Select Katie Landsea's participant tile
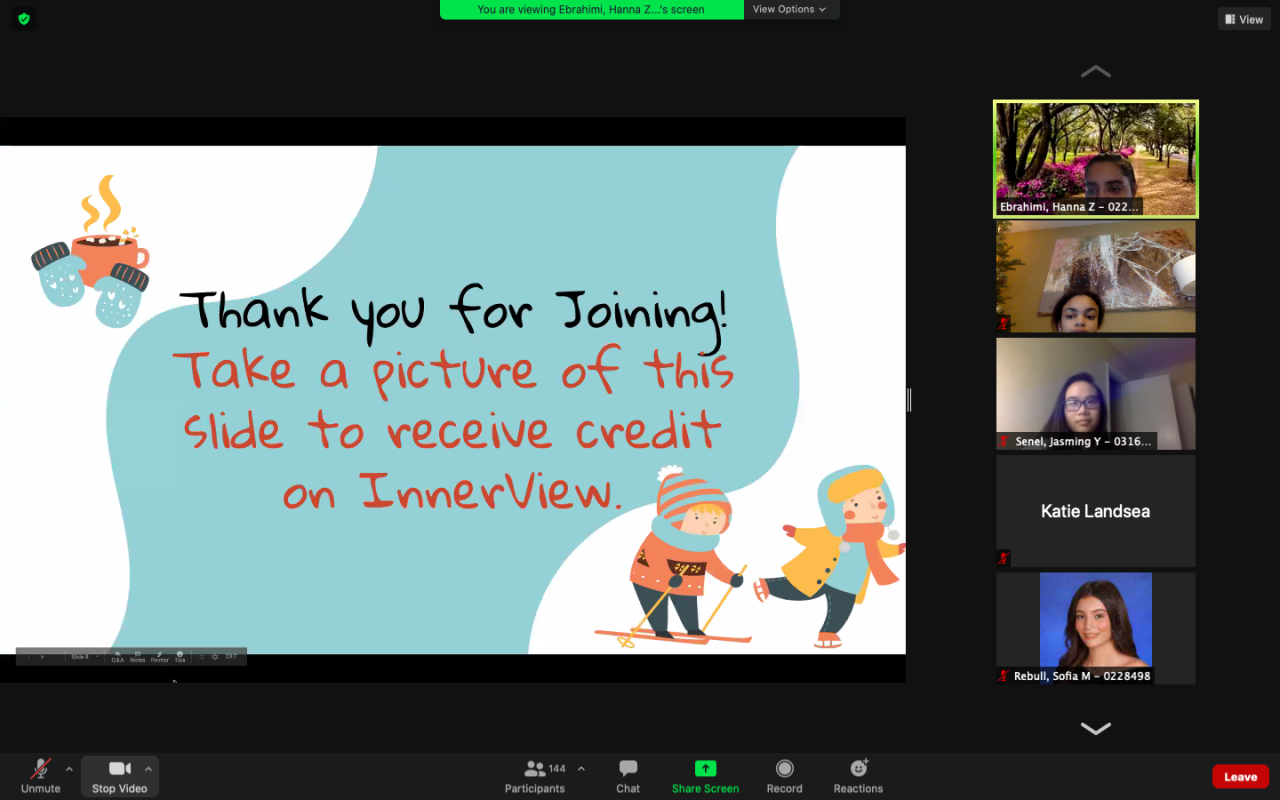The image size is (1280, 800). coord(1096,511)
